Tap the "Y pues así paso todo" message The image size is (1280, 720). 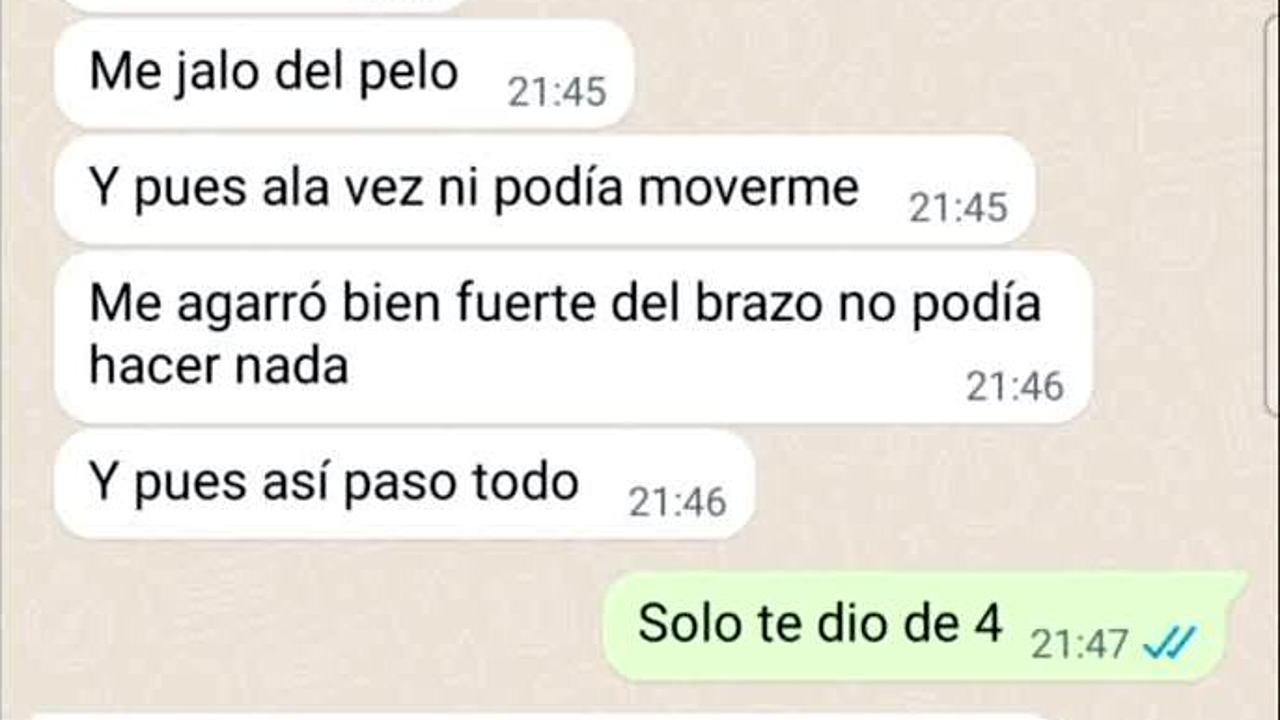point(404,484)
